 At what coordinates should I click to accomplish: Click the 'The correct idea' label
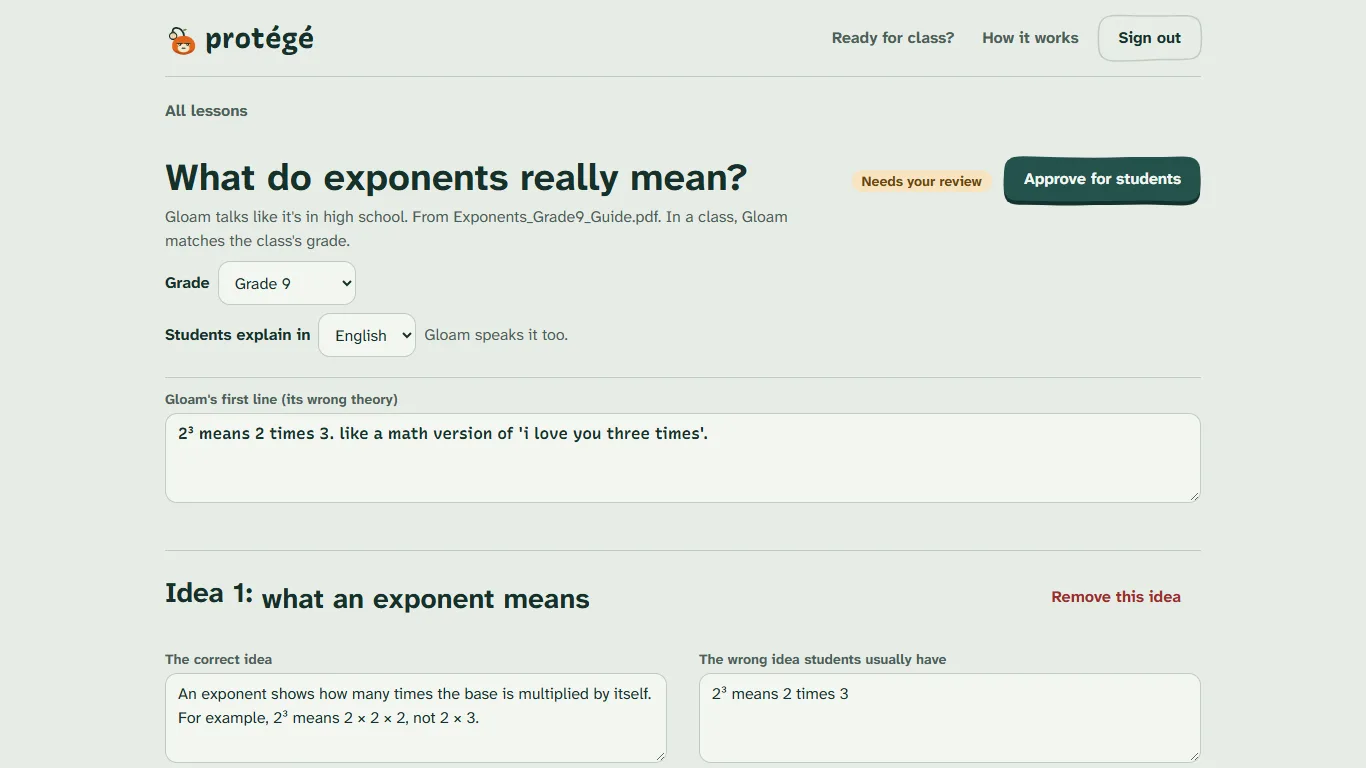click(x=218, y=659)
